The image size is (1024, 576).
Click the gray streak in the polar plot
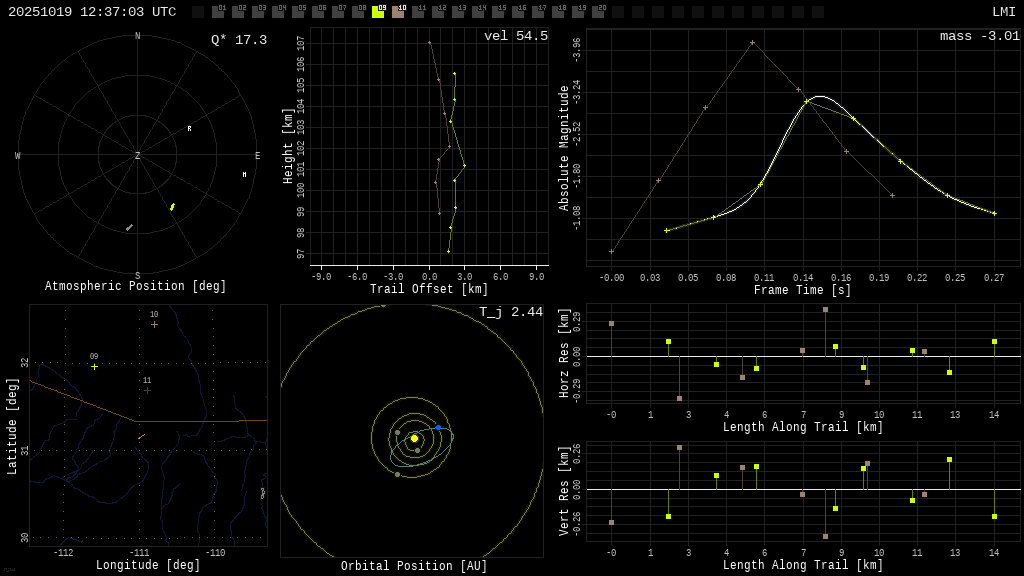pos(129,227)
